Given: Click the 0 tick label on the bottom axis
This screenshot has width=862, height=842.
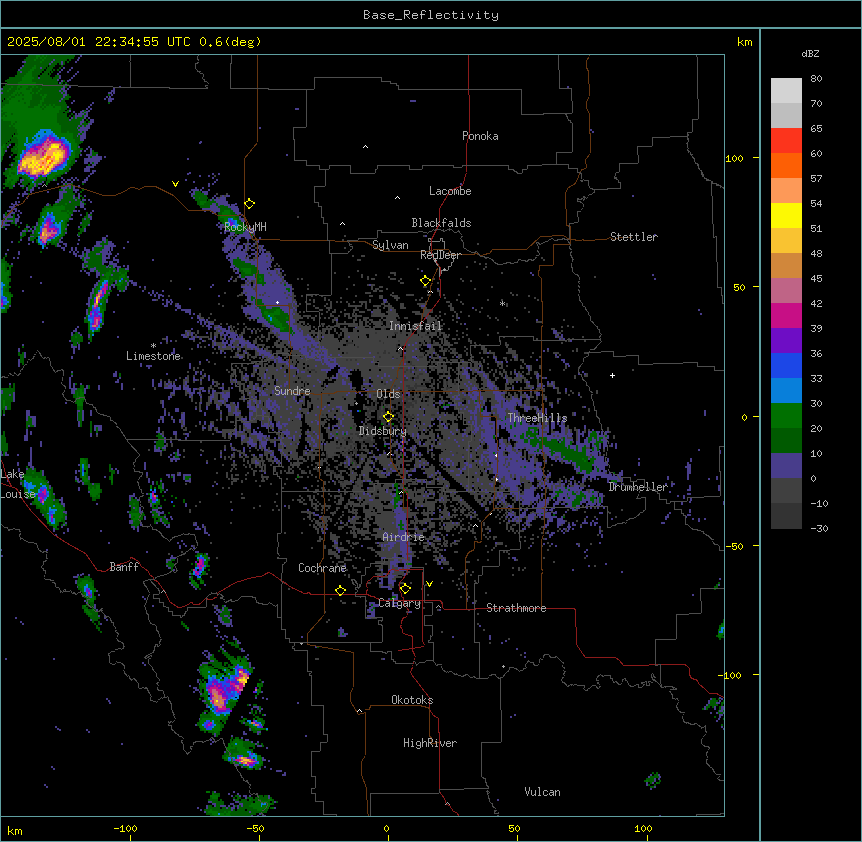Looking at the screenshot, I should 386,828.
